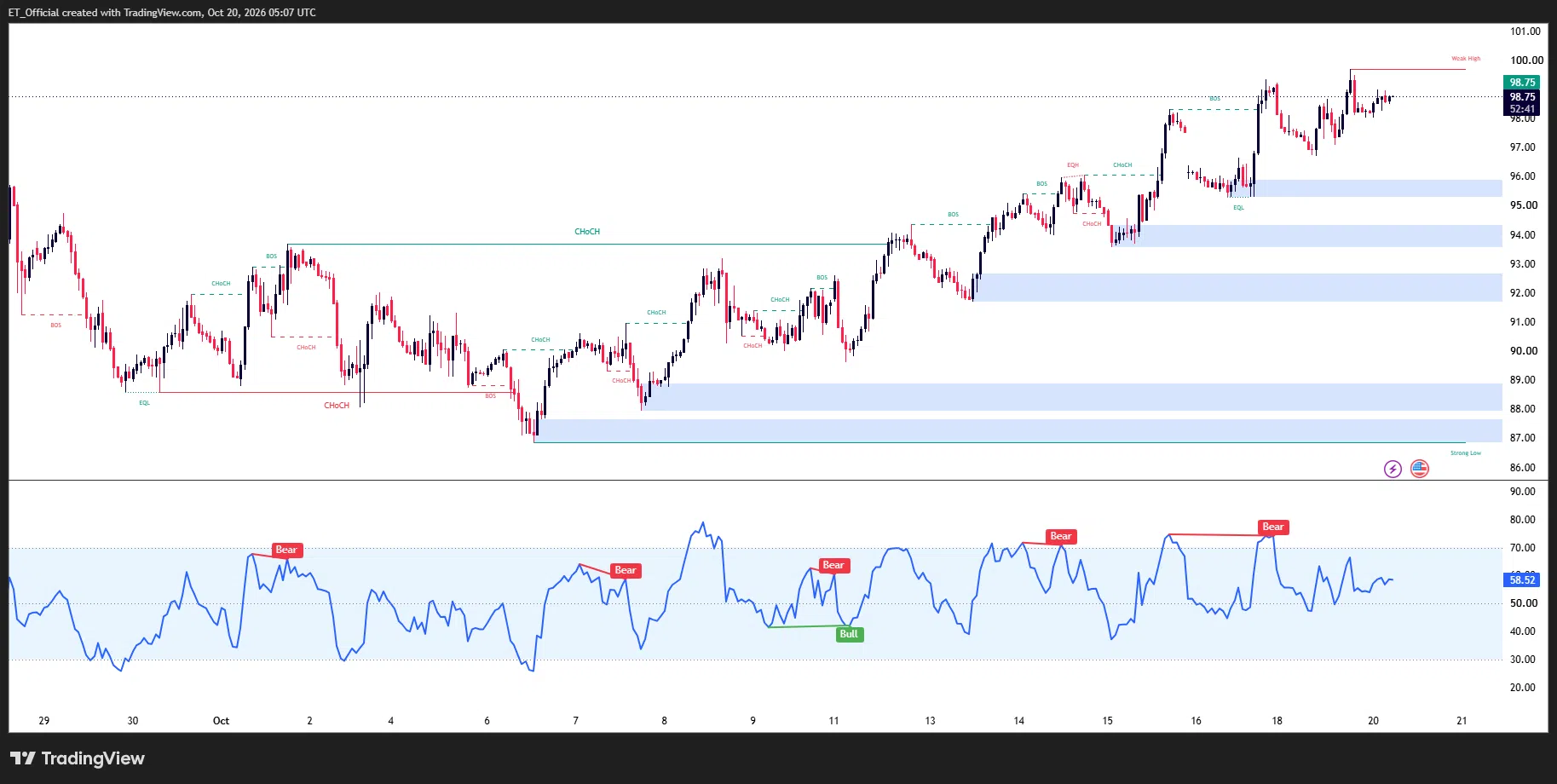Click the ET_Official header caption text
This screenshot has width=1557, height=784.
(x=162, y=13)
